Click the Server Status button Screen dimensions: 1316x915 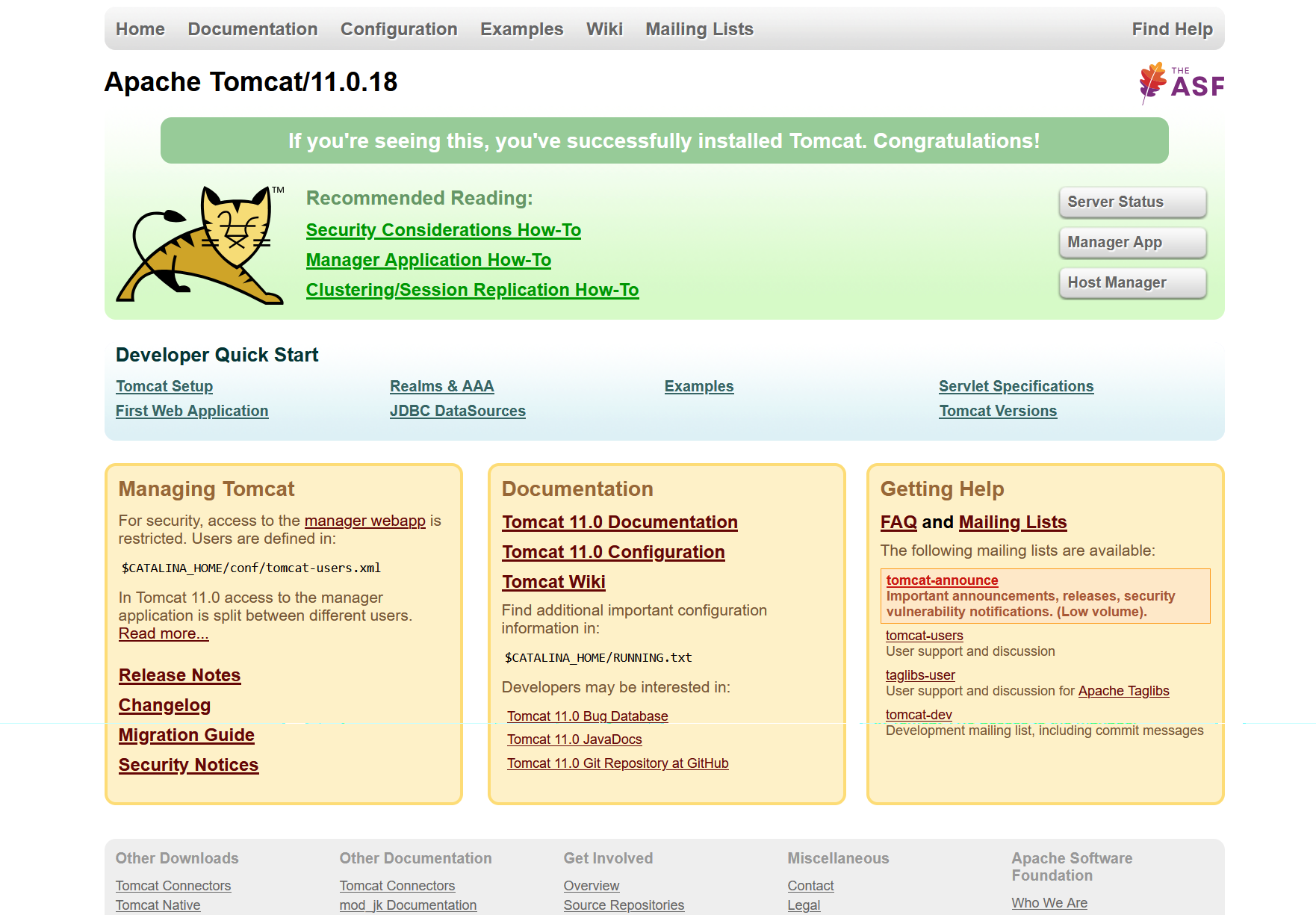1132,202
